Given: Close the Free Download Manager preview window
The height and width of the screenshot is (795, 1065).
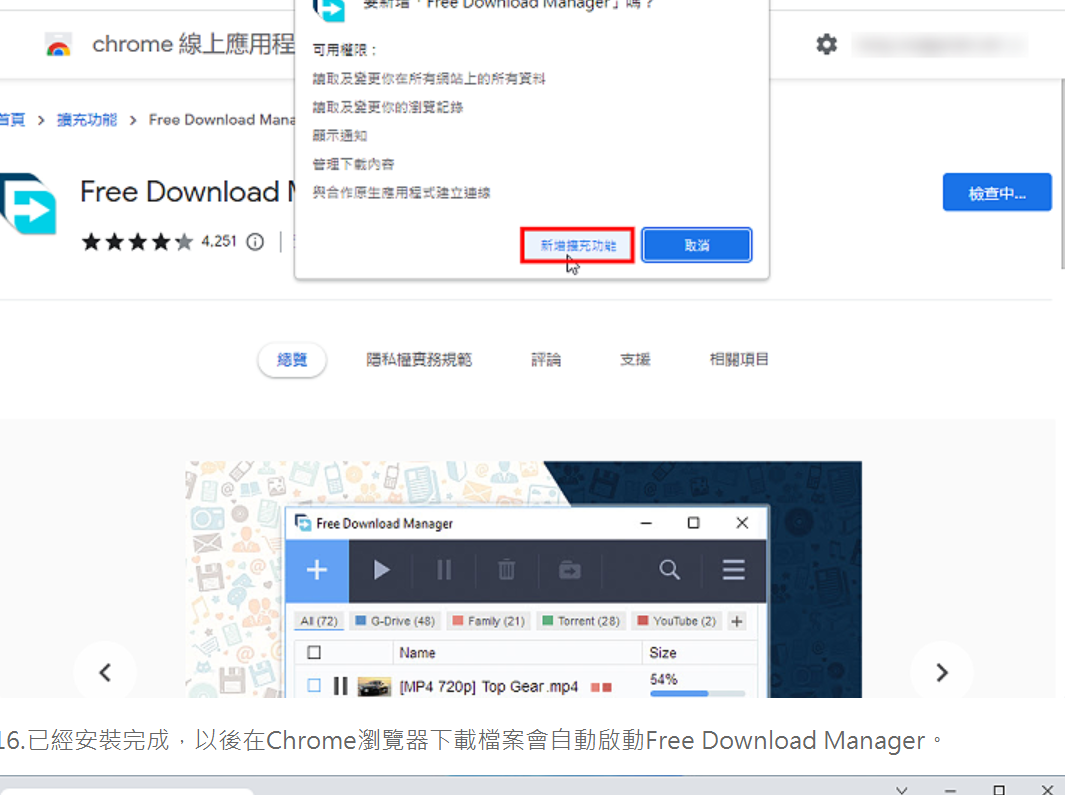Looking at the screenshot, I should coord(742,523).
